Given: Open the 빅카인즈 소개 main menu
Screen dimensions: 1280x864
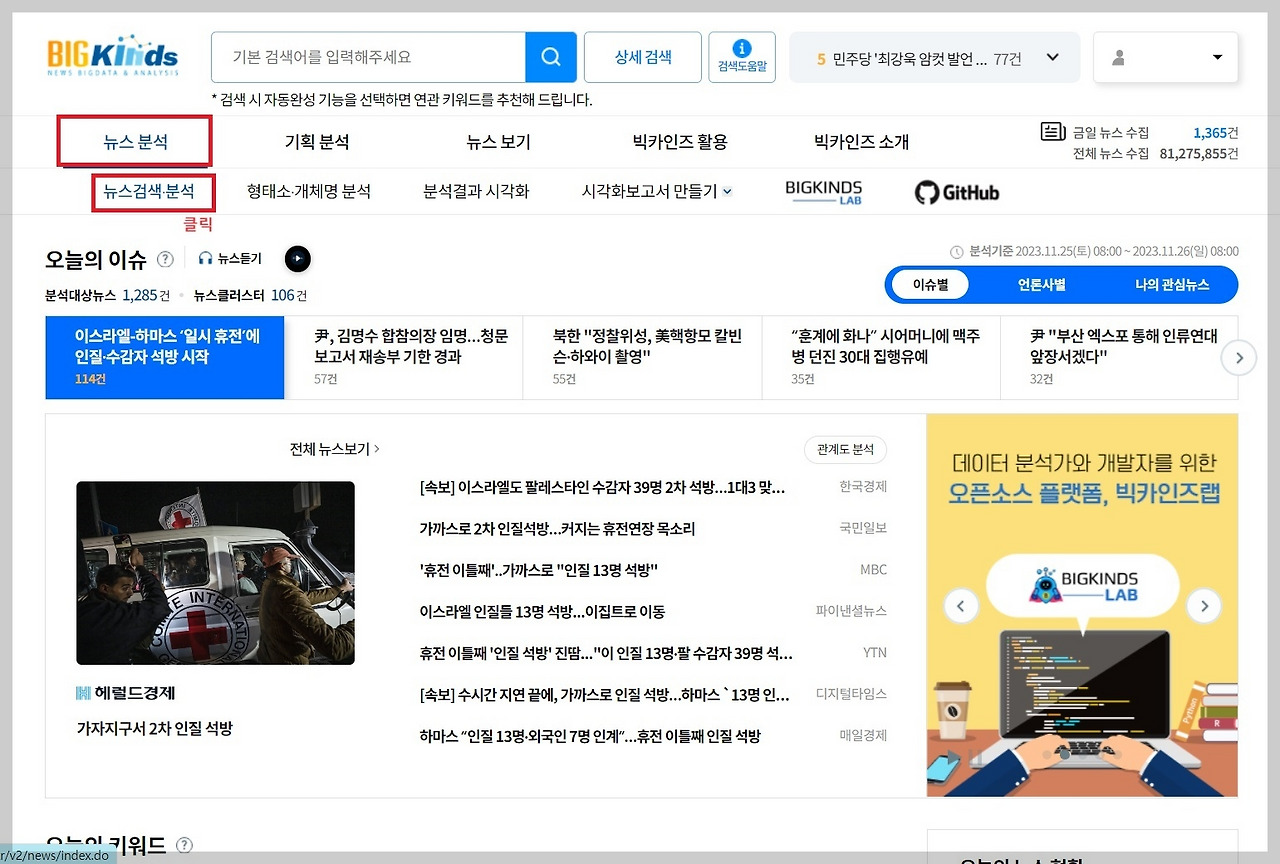Looking at the screenshot, I should [861, 142].
